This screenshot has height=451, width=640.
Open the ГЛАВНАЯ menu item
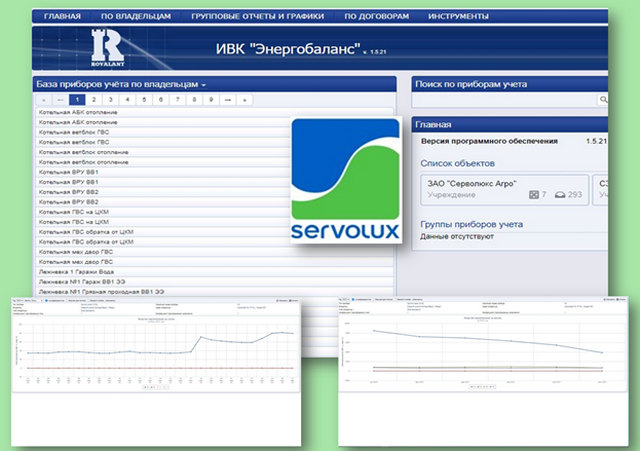[62, 16]
